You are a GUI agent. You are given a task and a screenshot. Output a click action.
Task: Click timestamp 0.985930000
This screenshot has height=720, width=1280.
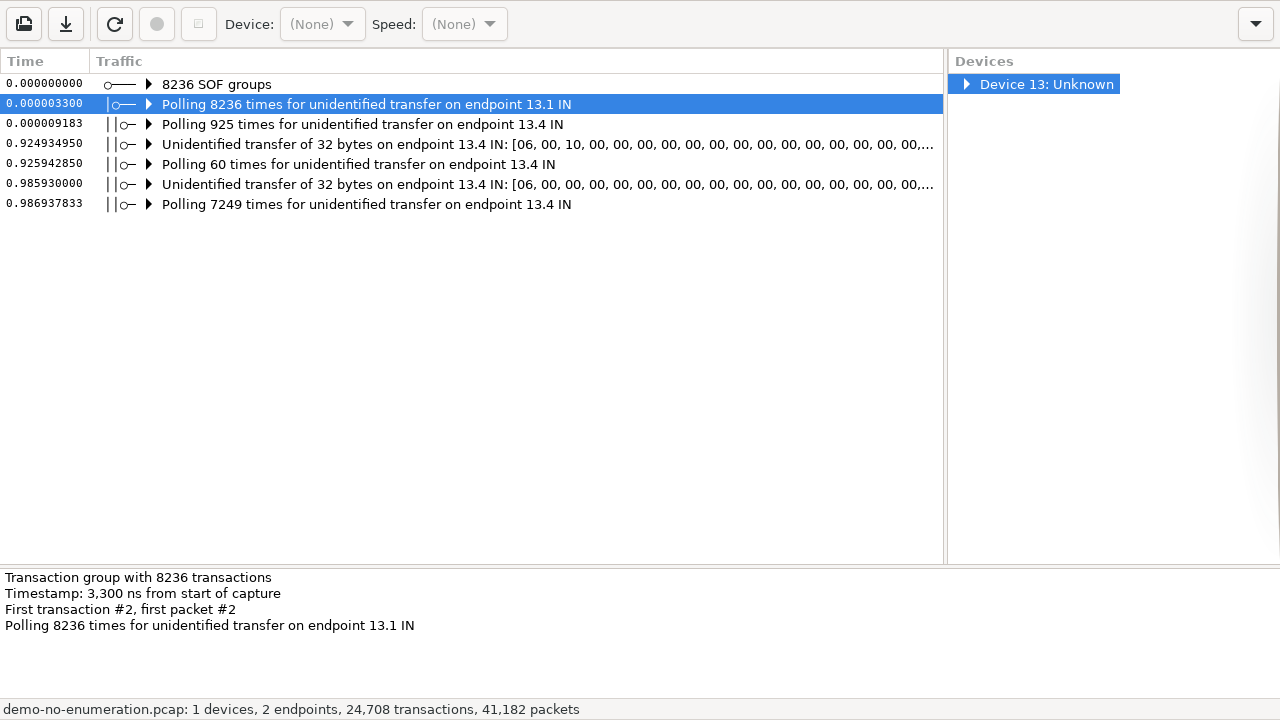[45, 184]
